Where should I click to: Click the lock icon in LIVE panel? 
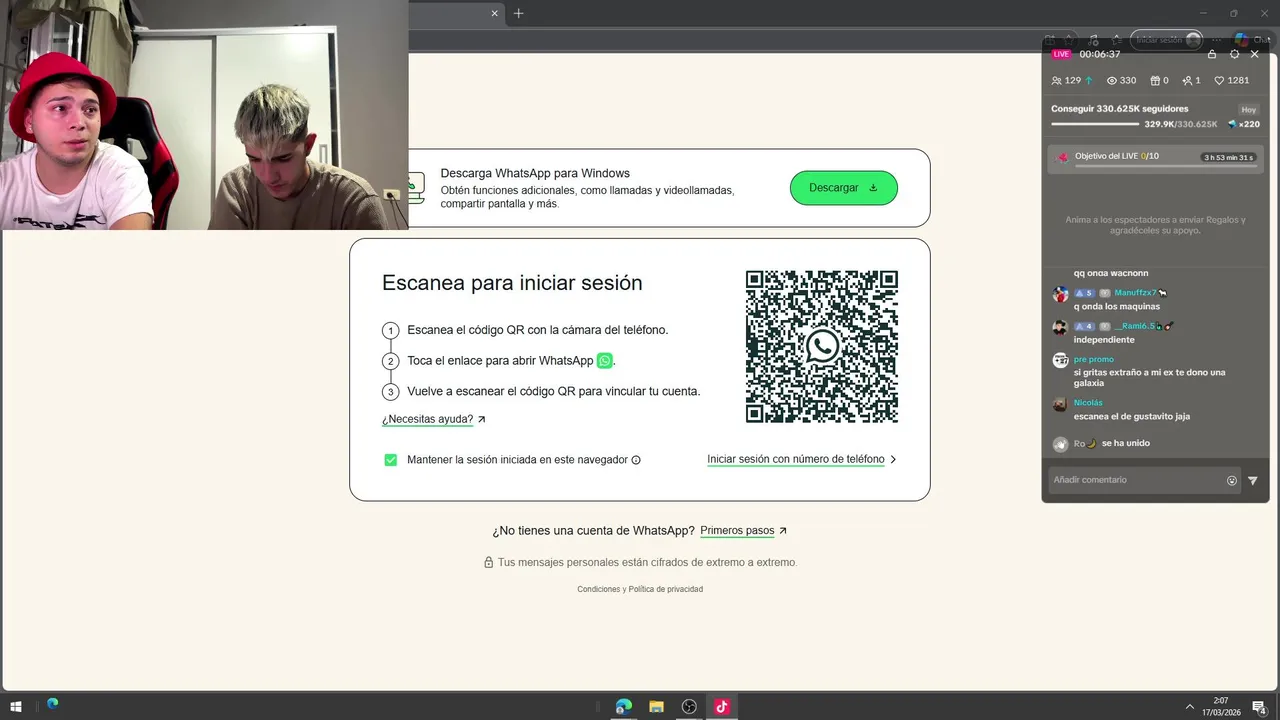point(1212,54)
